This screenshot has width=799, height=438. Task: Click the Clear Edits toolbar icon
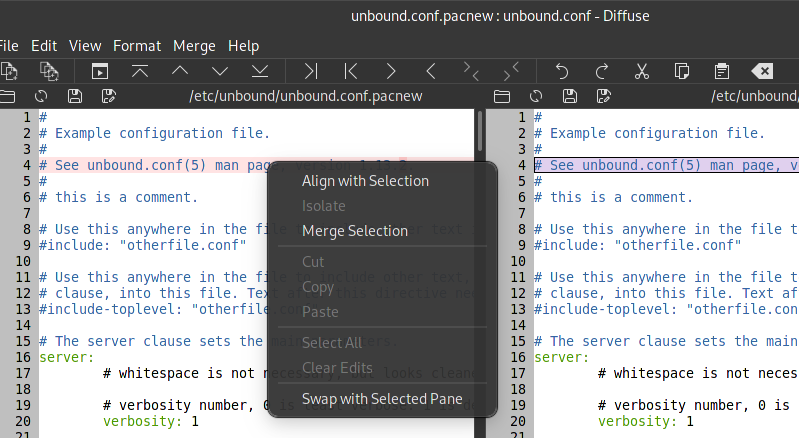coord(762,71)
